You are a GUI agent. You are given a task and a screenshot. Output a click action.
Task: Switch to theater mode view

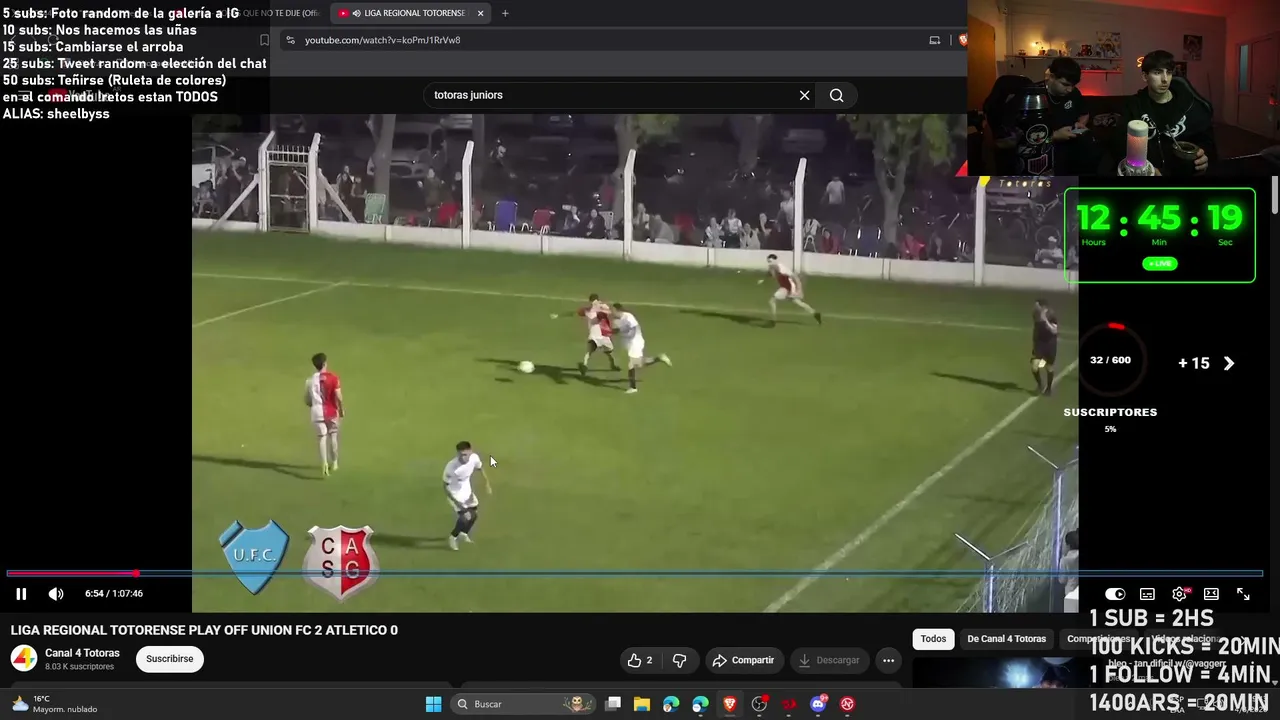1211,594
